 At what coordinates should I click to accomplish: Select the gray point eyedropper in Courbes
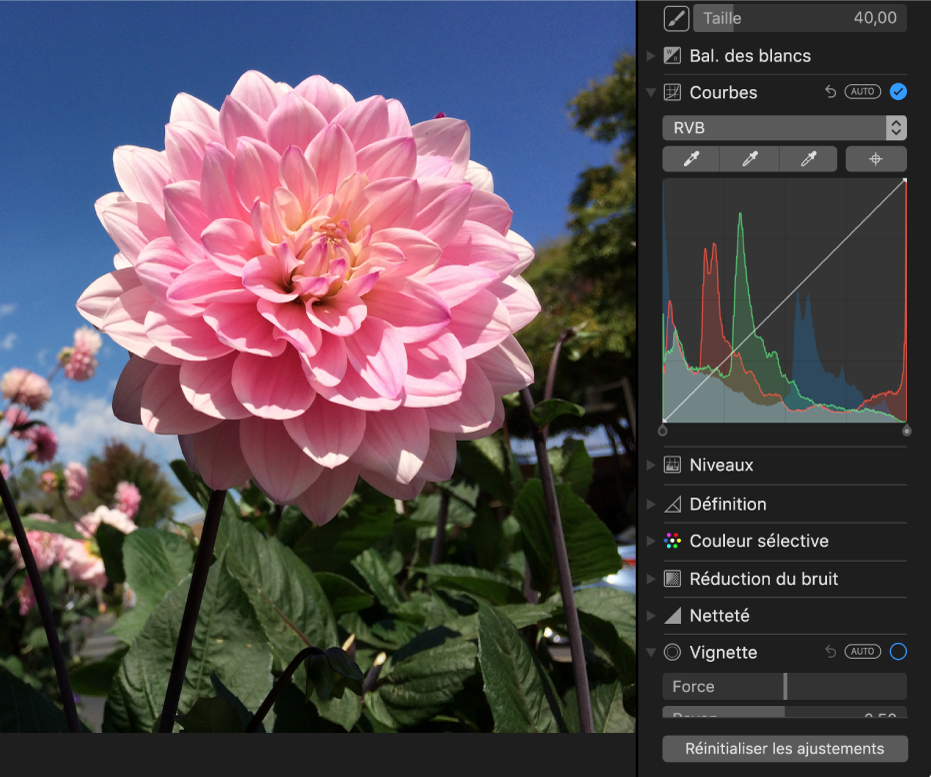tap(752, 159)
